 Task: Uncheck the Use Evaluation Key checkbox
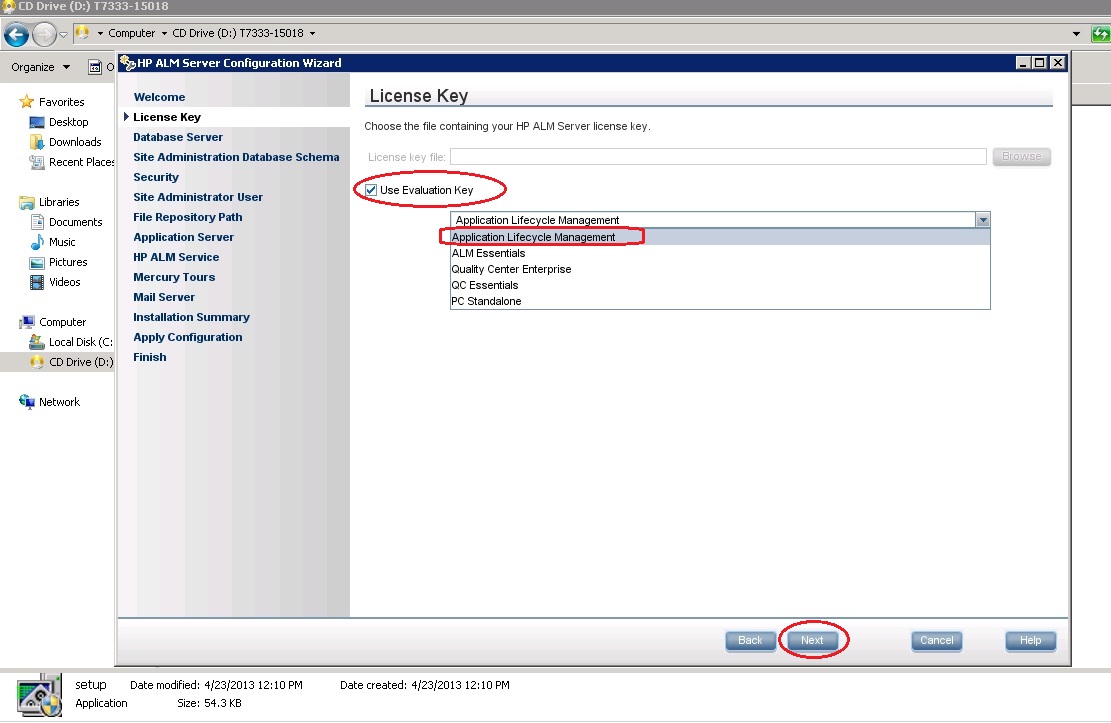point(371,190)
